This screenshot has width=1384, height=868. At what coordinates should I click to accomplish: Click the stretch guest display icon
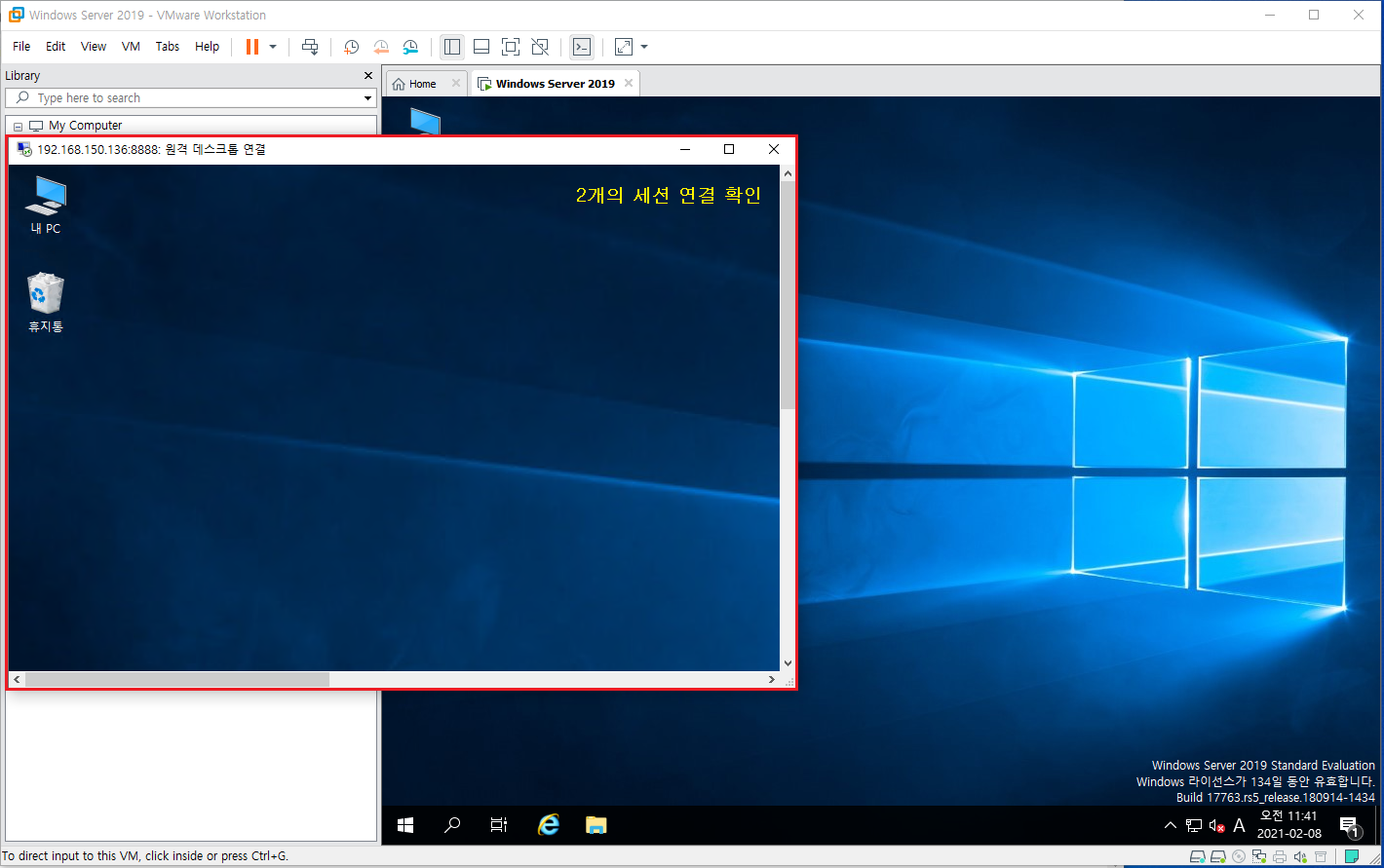click(x=624, y=47)
